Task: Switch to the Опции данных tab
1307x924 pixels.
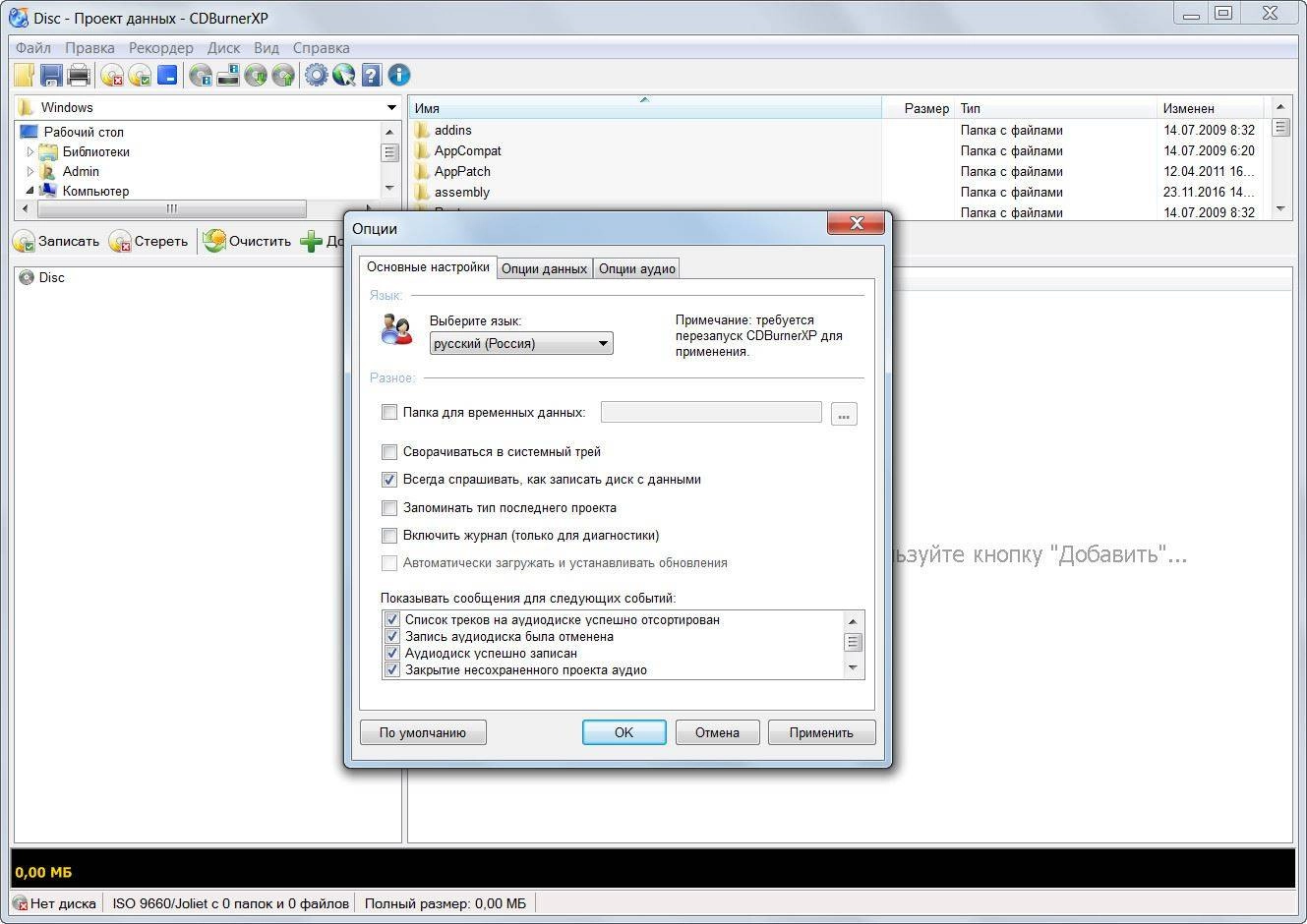Action: [544, 268]
